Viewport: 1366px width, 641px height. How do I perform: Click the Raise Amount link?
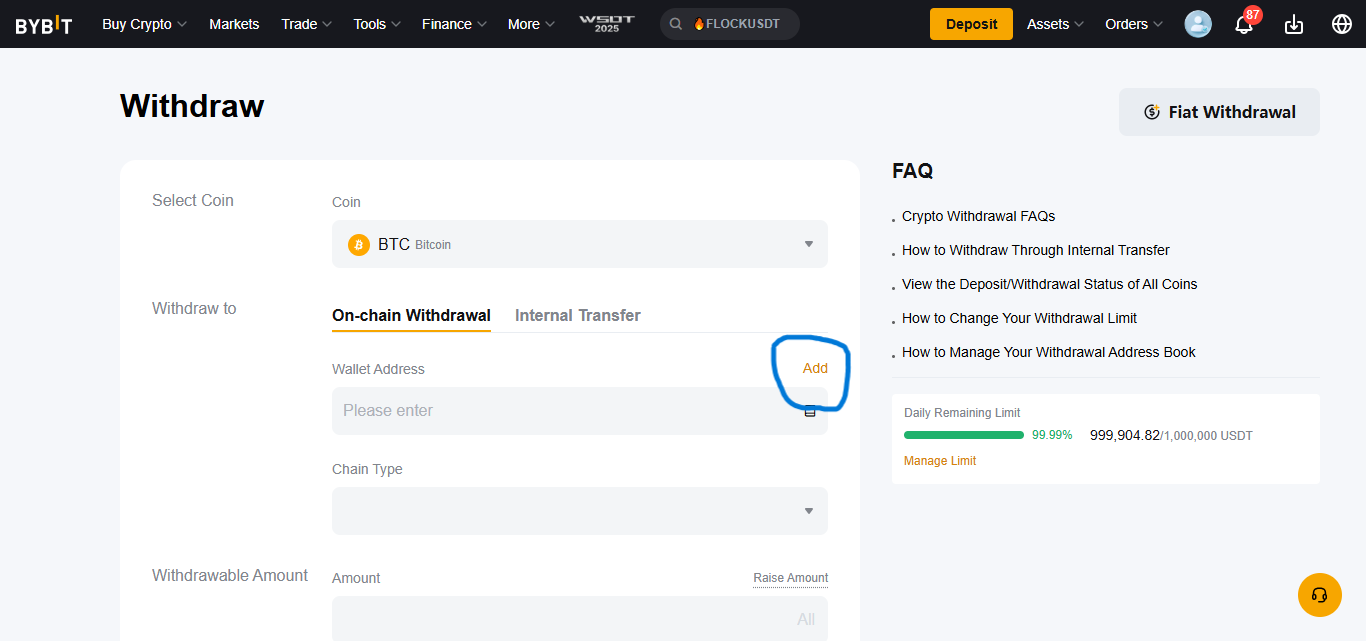click(791, 578)
